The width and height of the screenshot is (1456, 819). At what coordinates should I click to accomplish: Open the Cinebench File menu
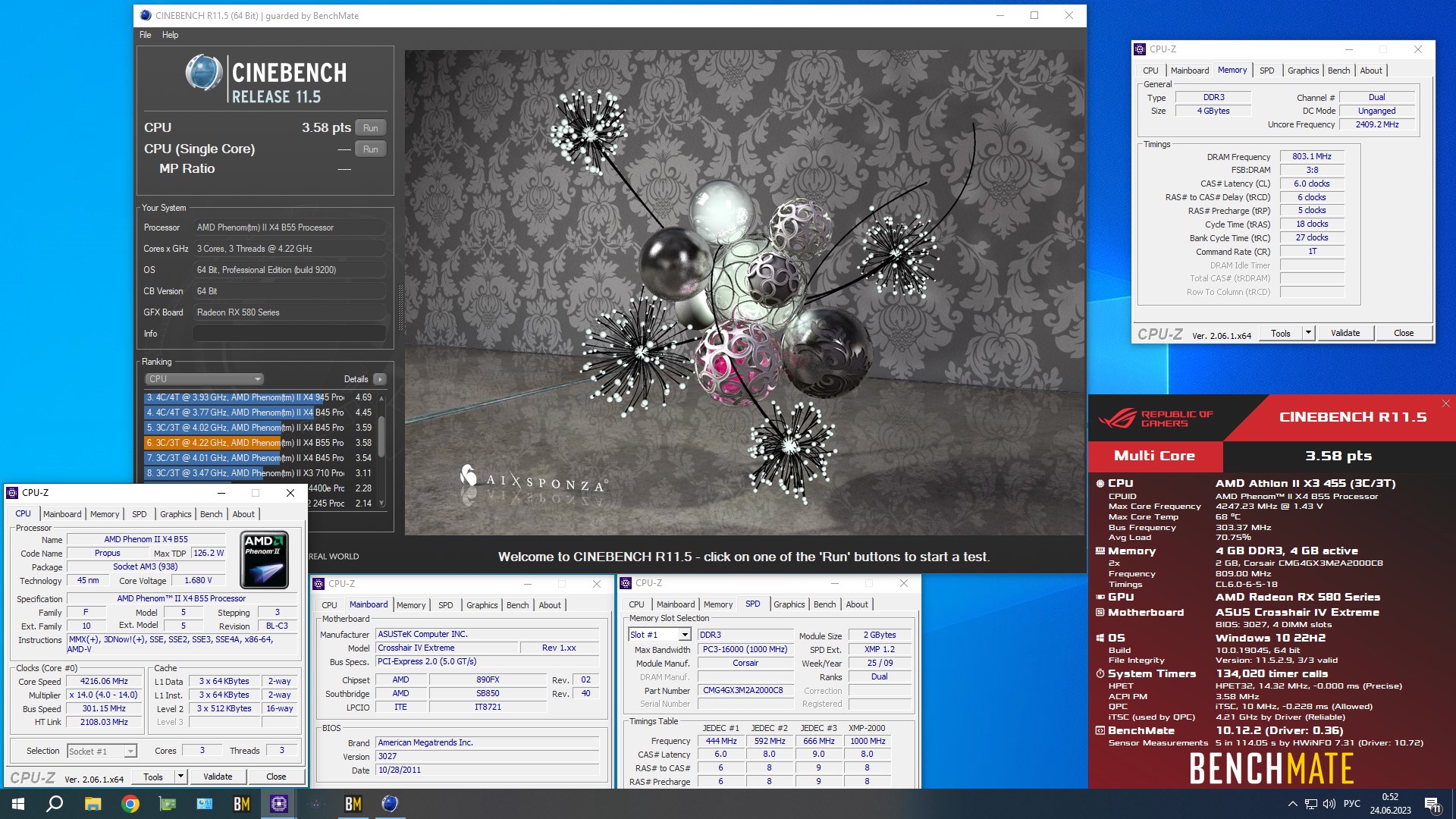[146, 35]
